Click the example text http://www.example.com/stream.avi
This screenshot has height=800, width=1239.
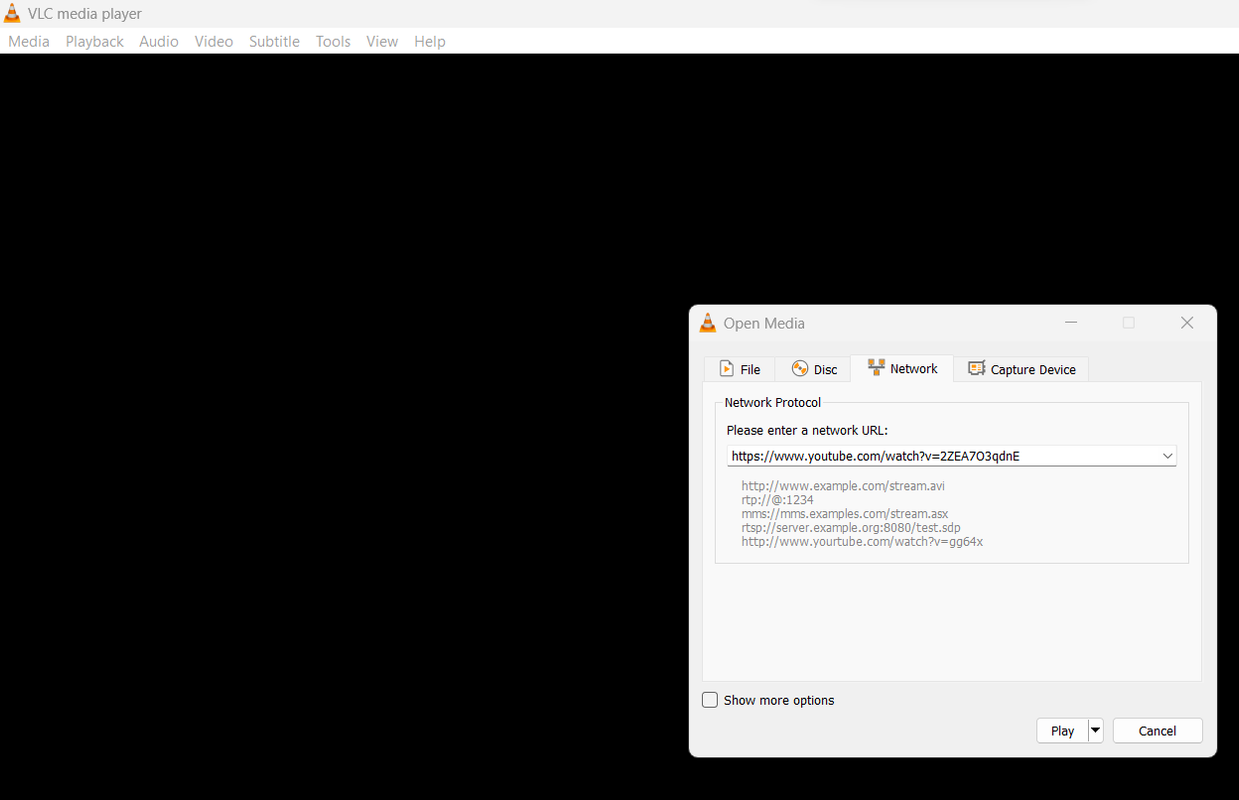[x=843, y=486]
